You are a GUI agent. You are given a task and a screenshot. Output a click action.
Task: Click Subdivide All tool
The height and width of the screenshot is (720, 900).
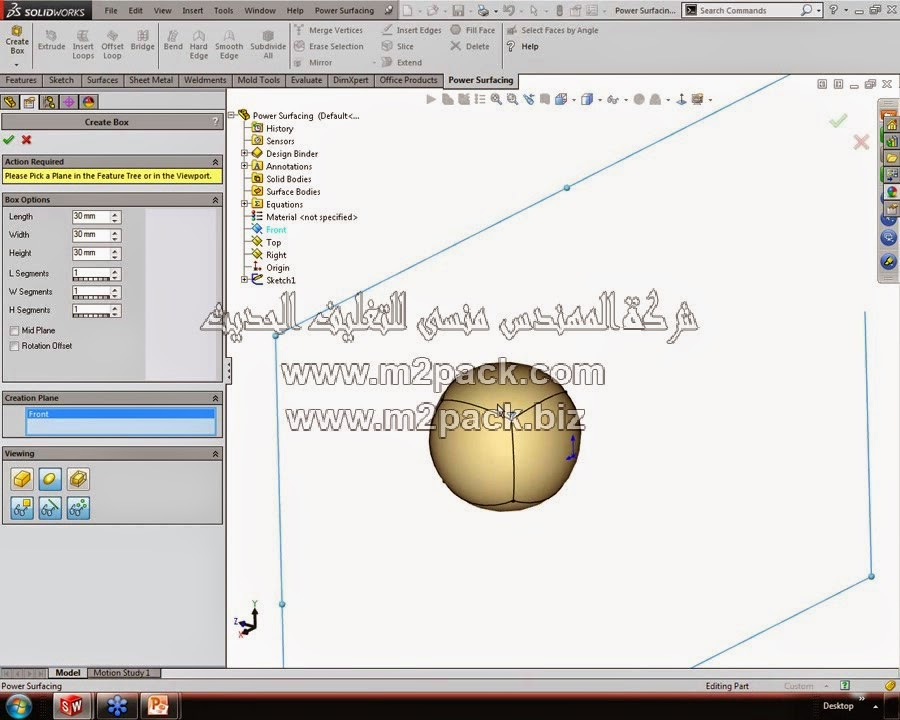(x=268, y=45)
